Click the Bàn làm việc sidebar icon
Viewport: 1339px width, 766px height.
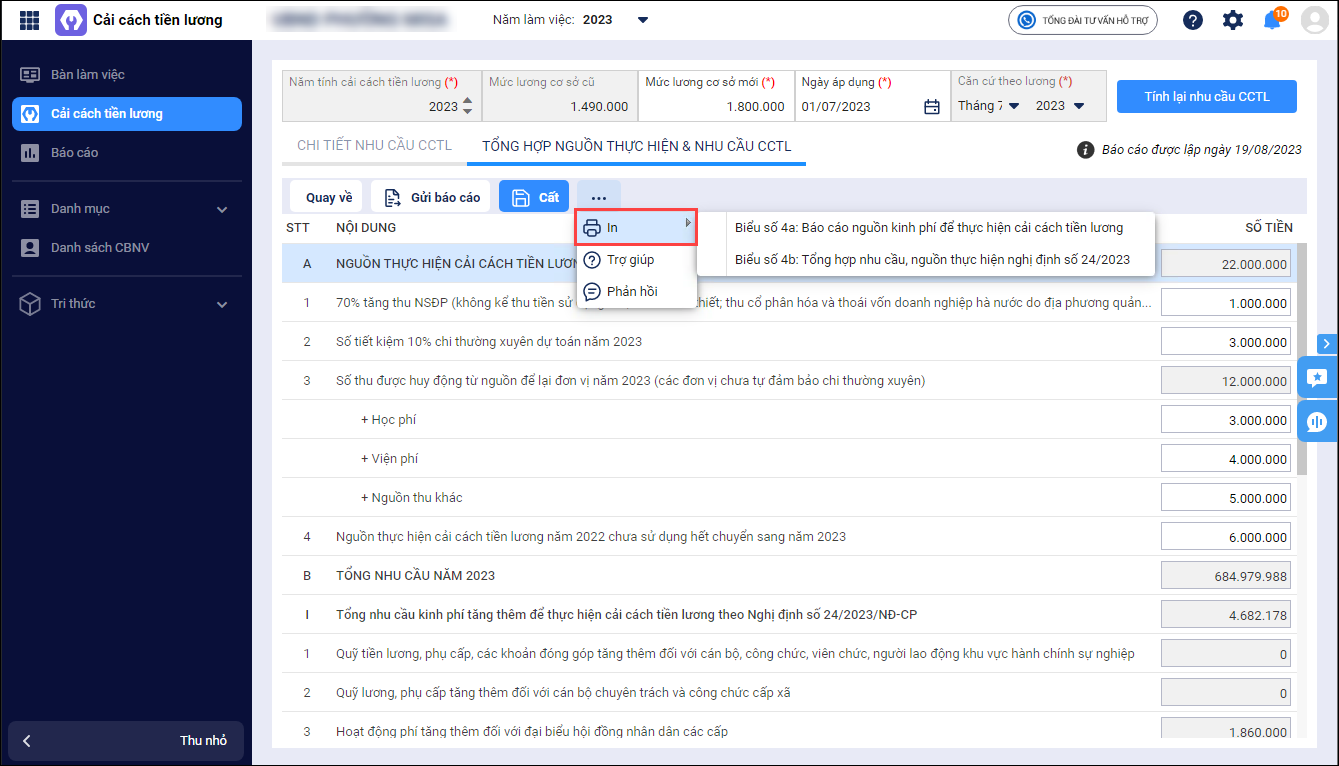[x=30, y=75]
